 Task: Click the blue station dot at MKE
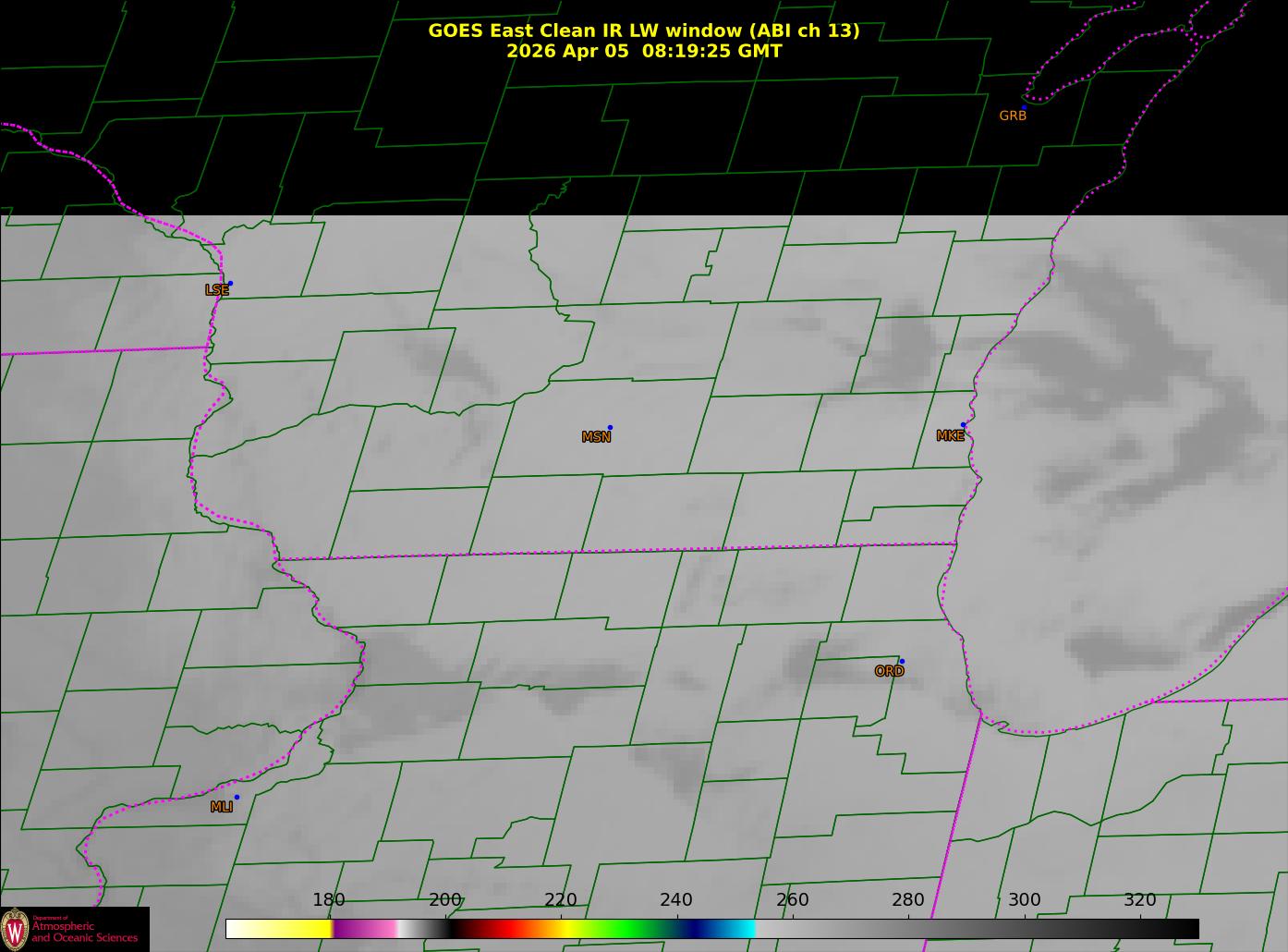click(963, 425)
